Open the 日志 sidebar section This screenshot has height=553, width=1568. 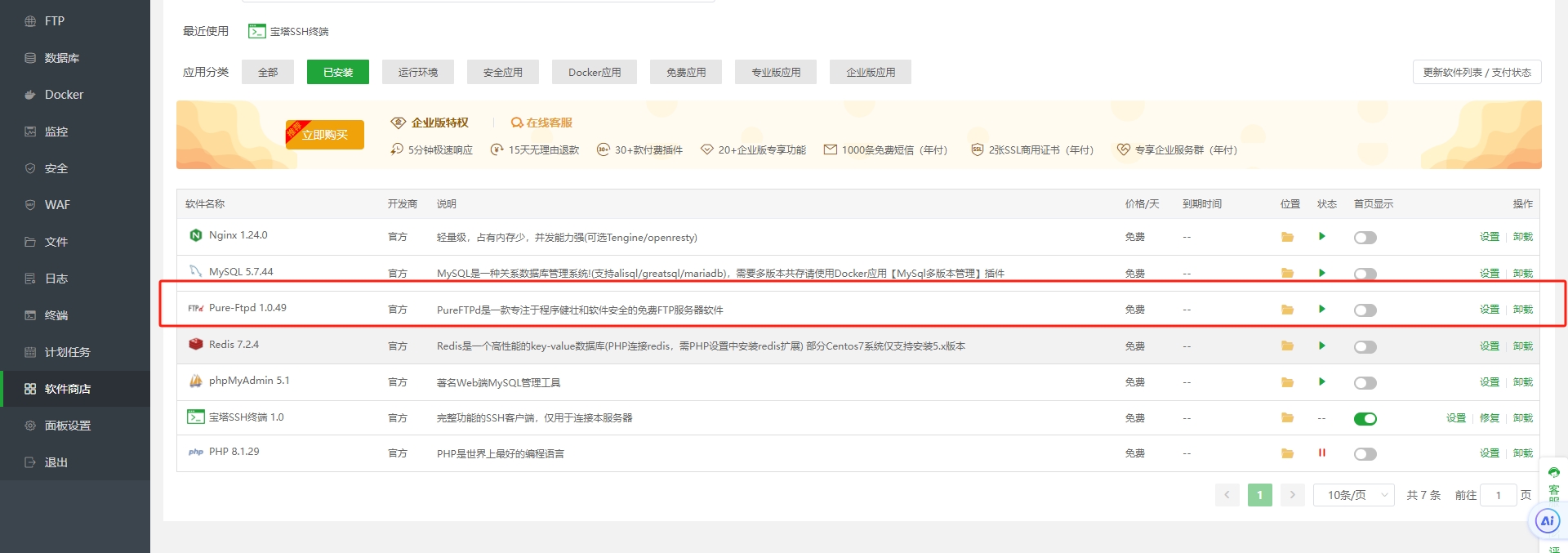click(x=75, y=279)
